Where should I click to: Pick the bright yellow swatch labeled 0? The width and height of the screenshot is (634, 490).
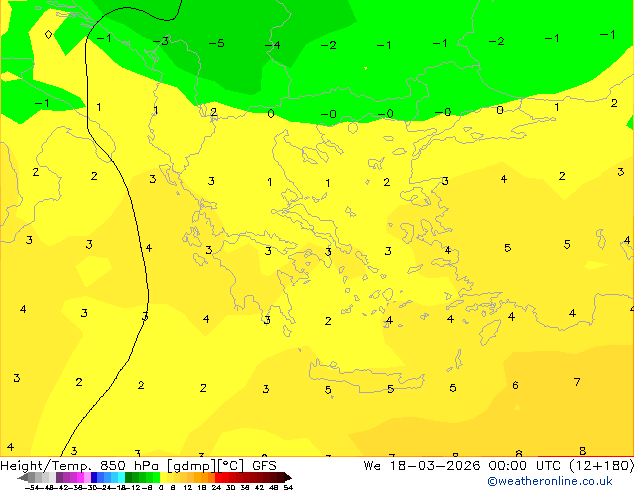pos(163,477)
